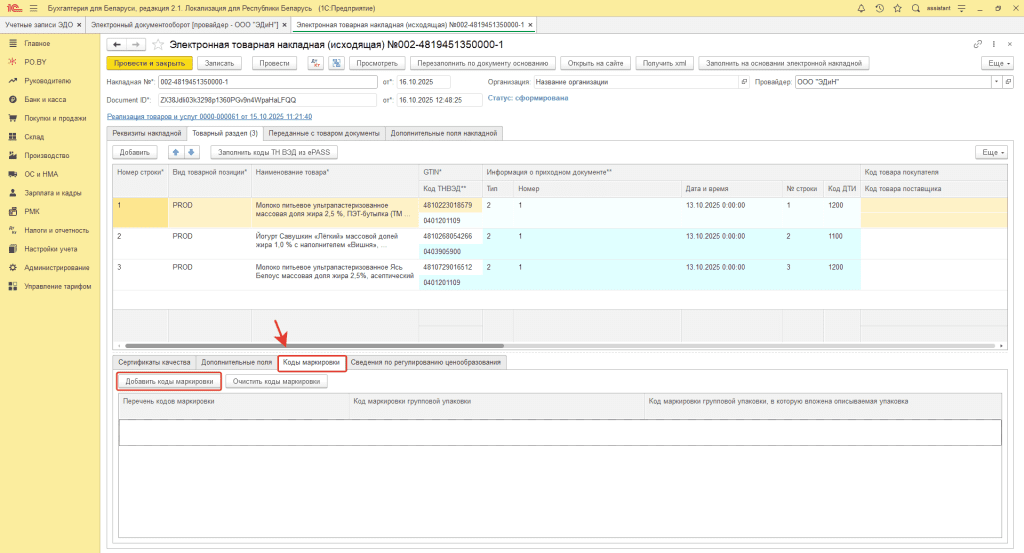Open Сертификаты качества tab

pos(154,362)
